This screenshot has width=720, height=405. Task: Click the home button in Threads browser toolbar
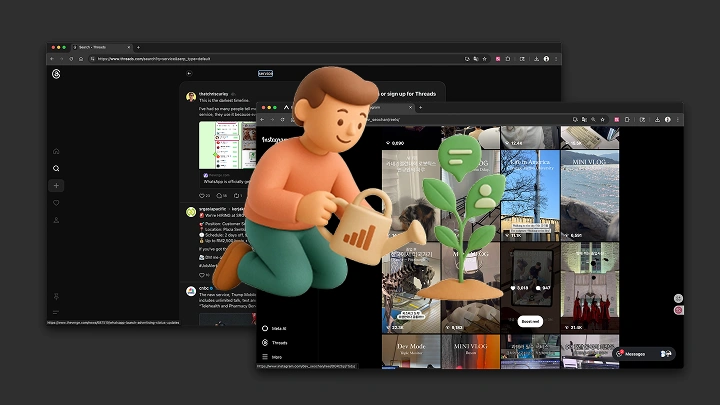[81, 59]
